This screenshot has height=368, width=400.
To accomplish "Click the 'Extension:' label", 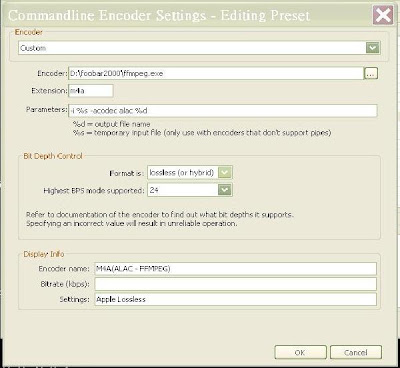I will point(49,91).
